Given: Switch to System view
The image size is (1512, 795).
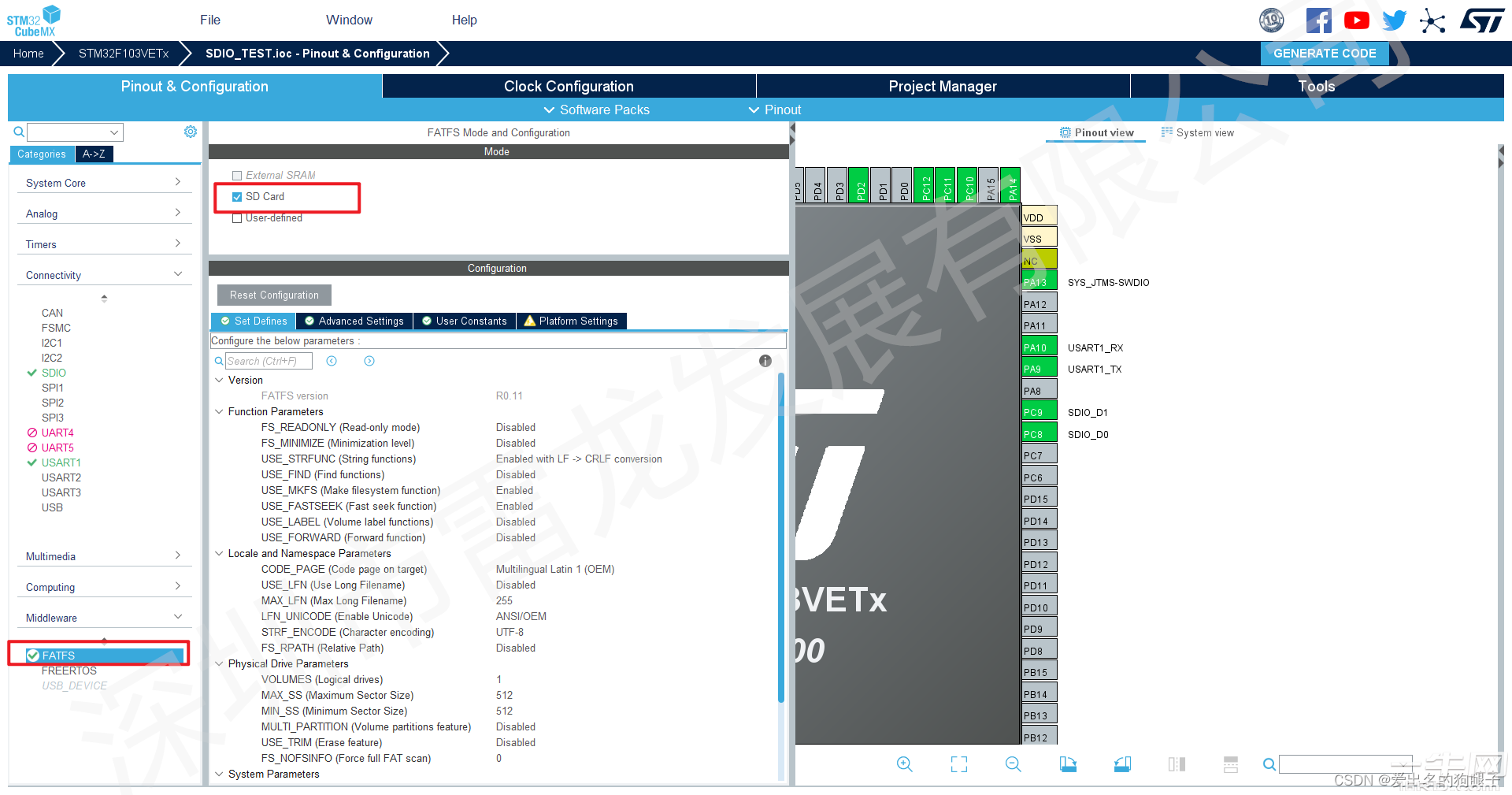Looking at the screenshot, I should click(x=1198, y=132).
